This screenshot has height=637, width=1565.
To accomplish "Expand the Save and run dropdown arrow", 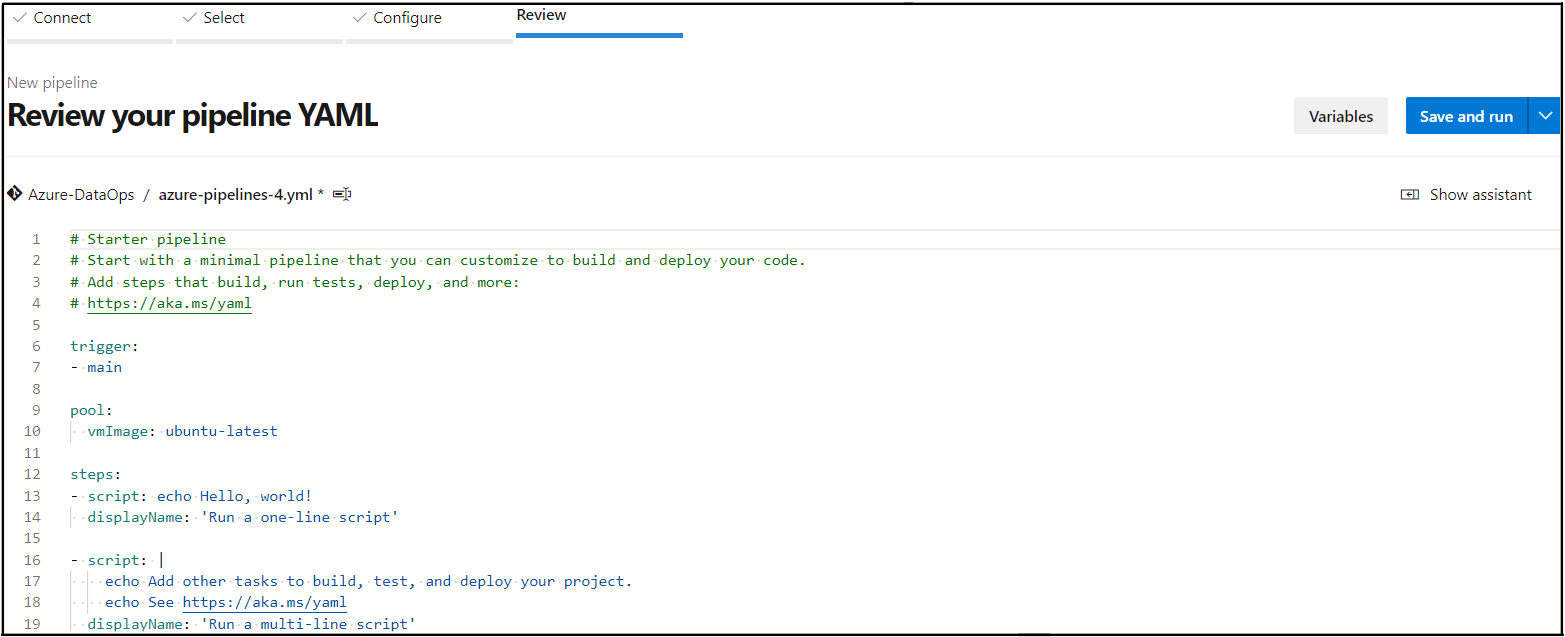I will [1545, 116].
